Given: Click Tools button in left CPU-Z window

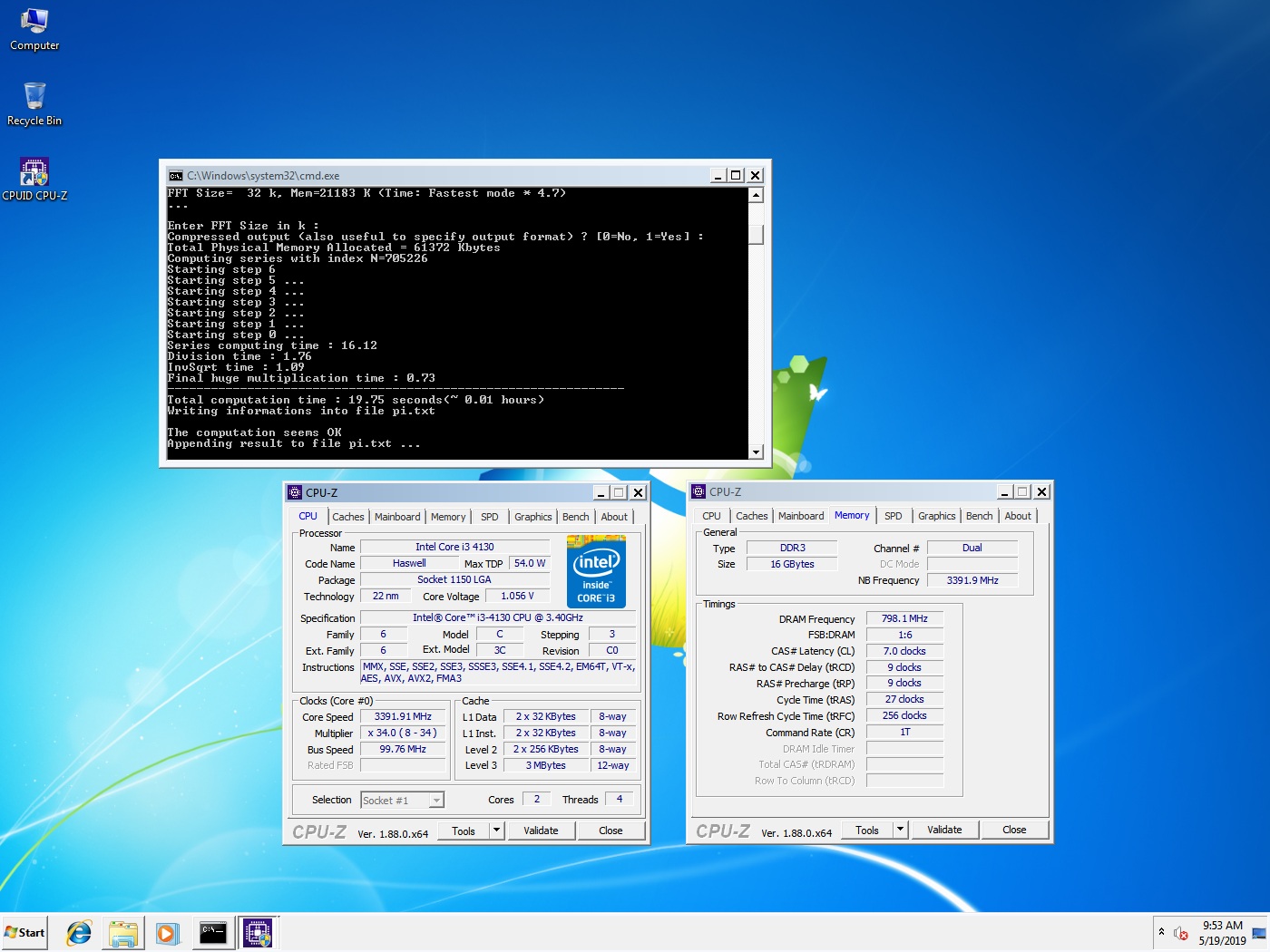Looking at the screenshot, I should [x=464, y=831].
